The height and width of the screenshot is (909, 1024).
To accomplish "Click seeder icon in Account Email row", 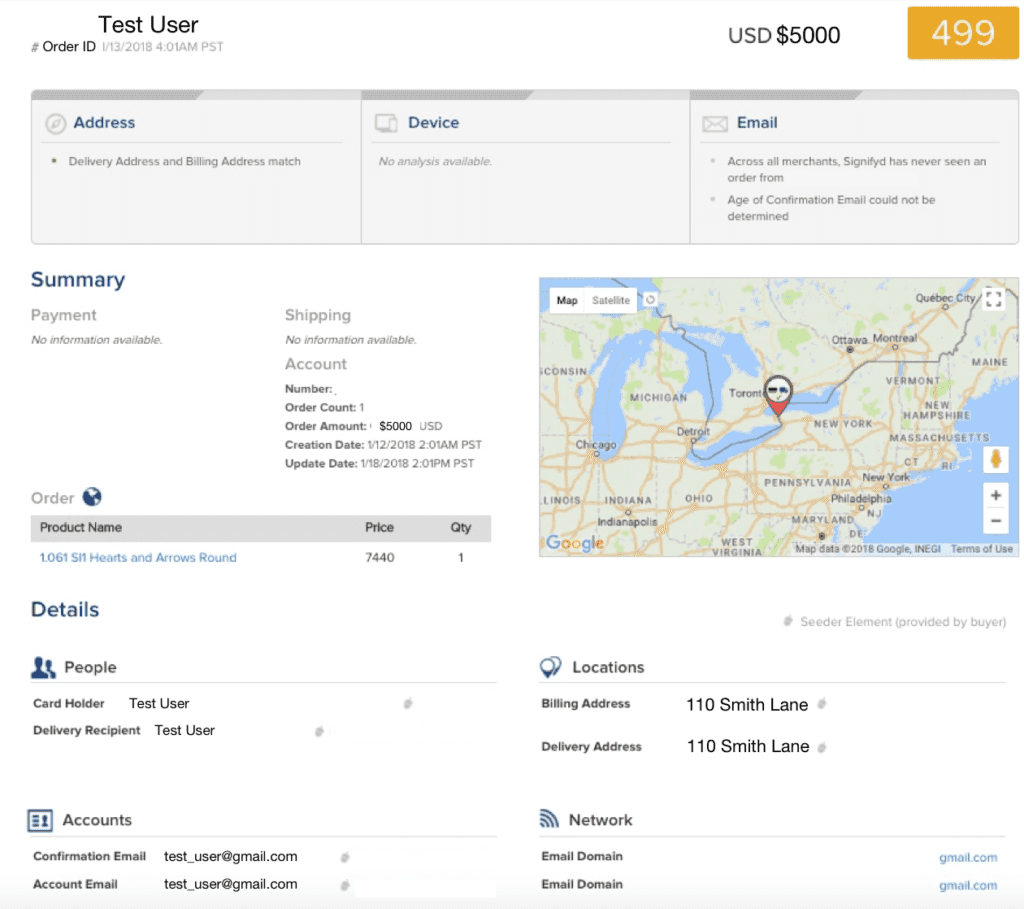I will [345, 885].
